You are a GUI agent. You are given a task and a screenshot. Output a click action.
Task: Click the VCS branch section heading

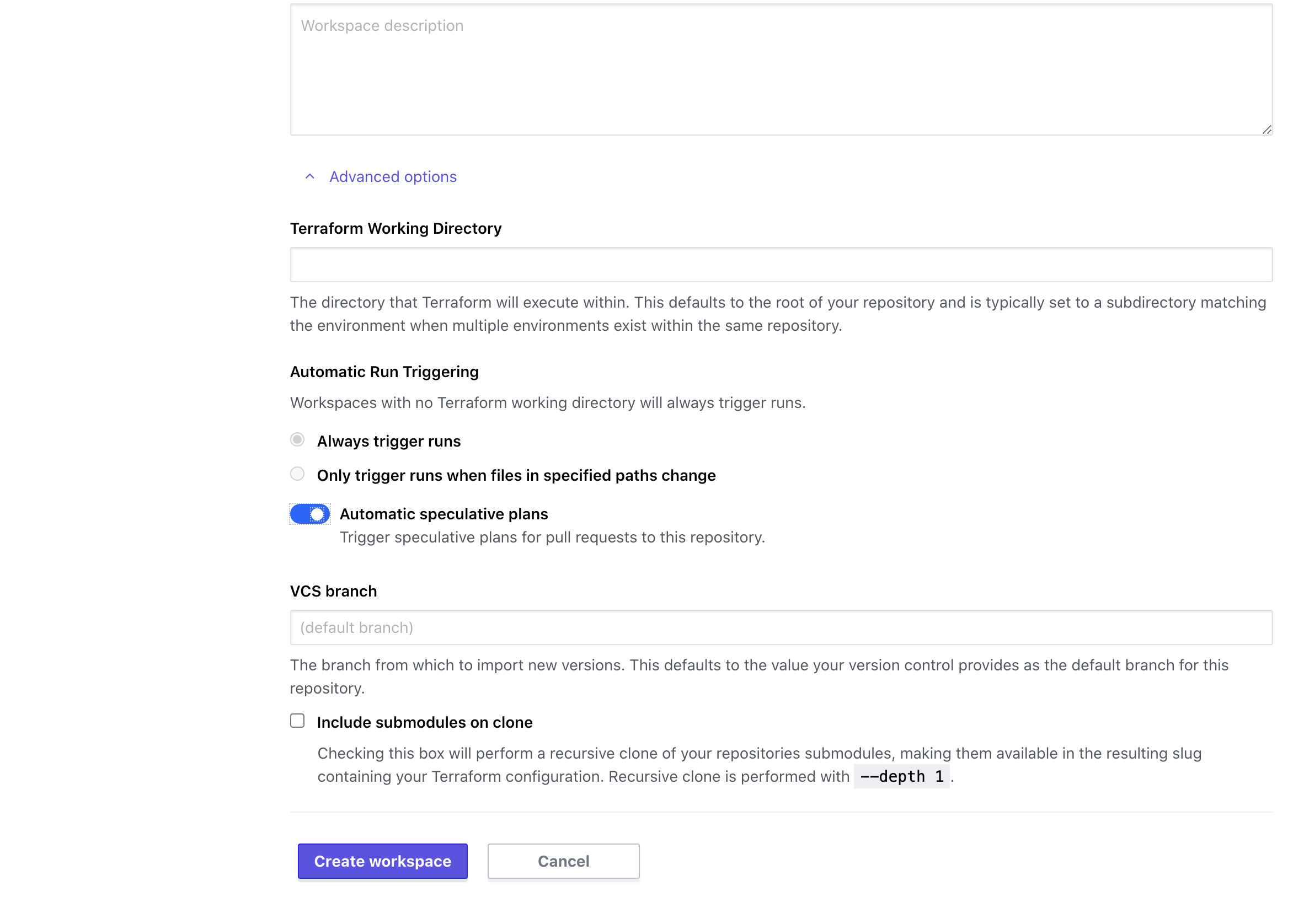tap(333, 590)
